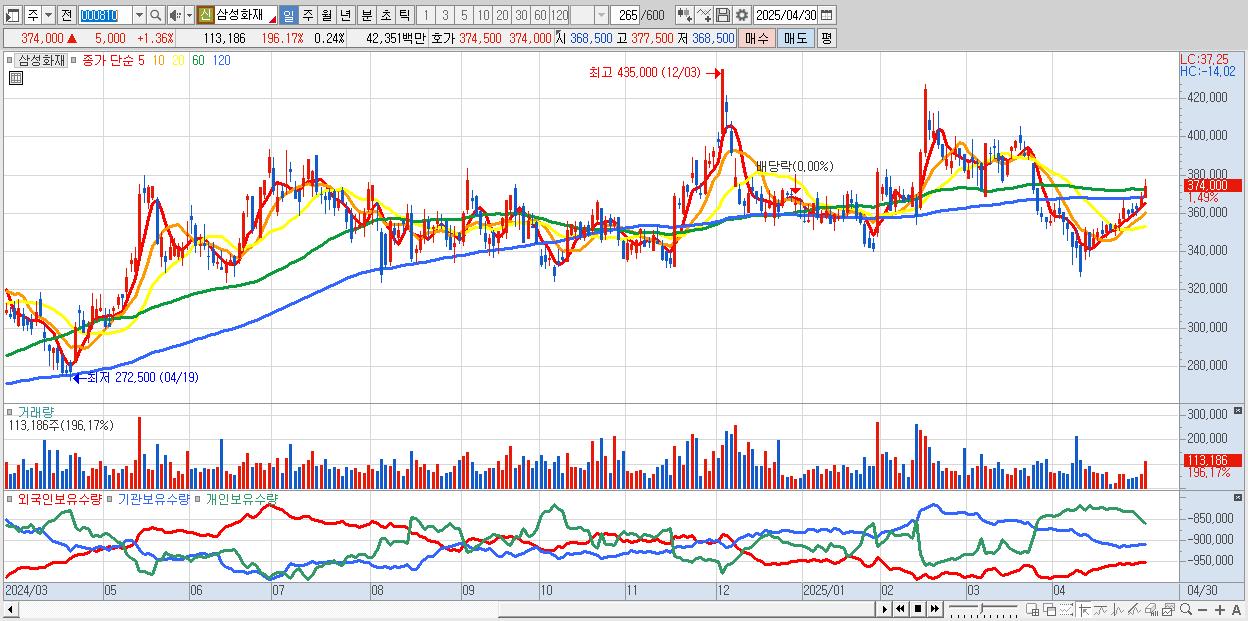
Task: Choose the 60 interval button
Action: 540,16
